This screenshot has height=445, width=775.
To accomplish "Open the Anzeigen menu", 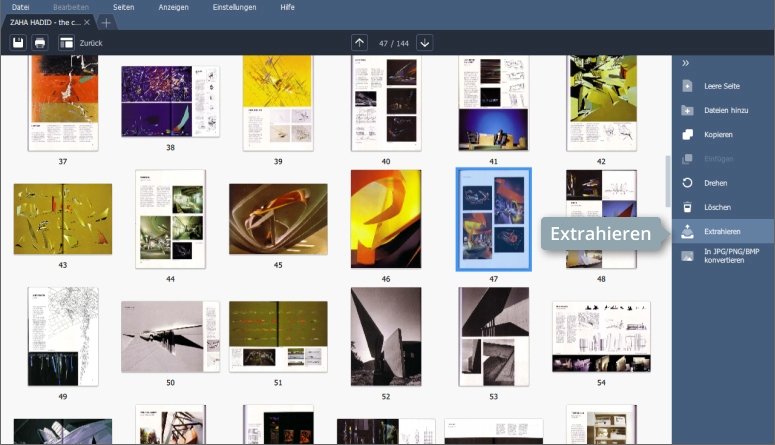I will [173, 7].
